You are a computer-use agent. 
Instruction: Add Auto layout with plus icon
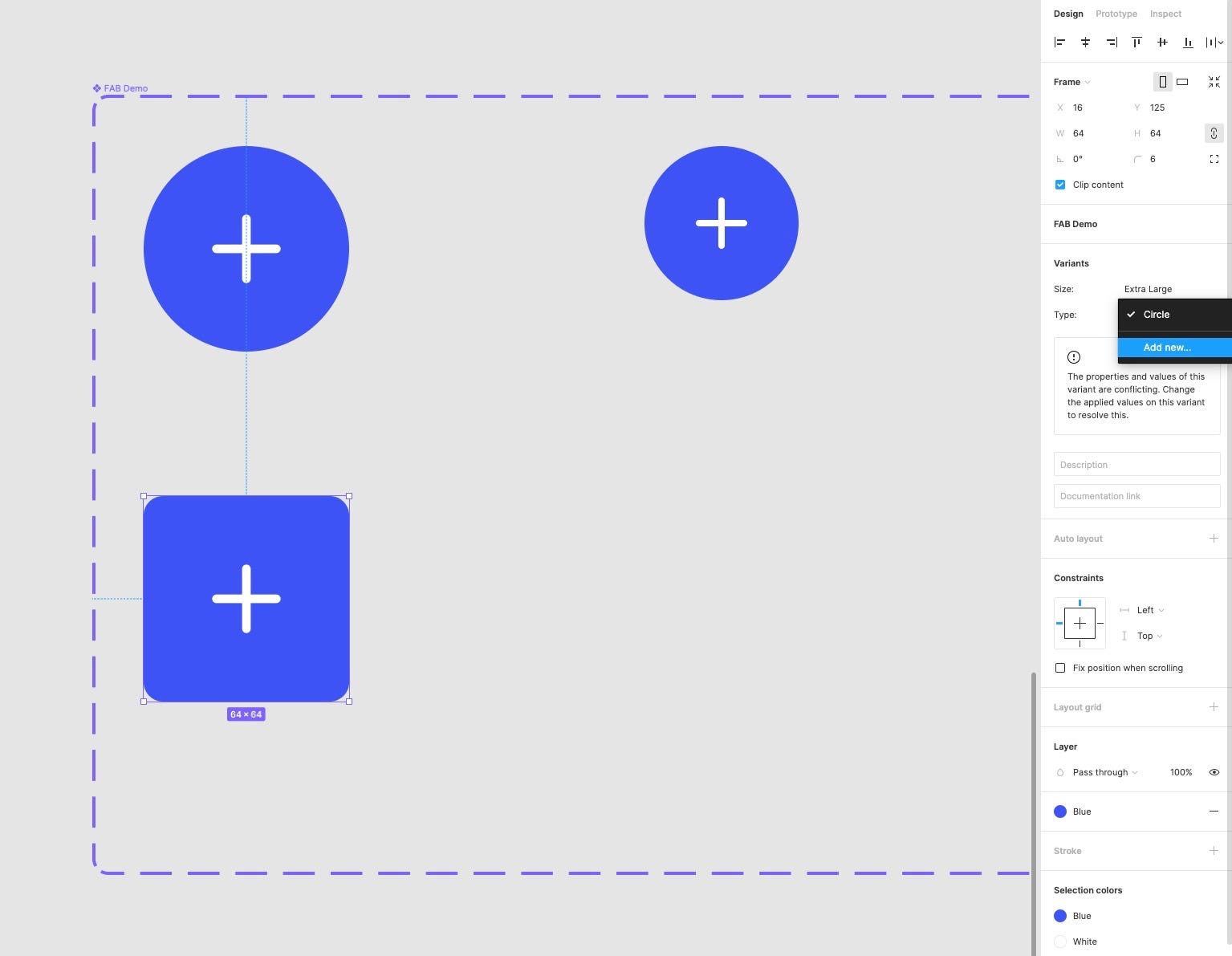tap(1214, 539)
